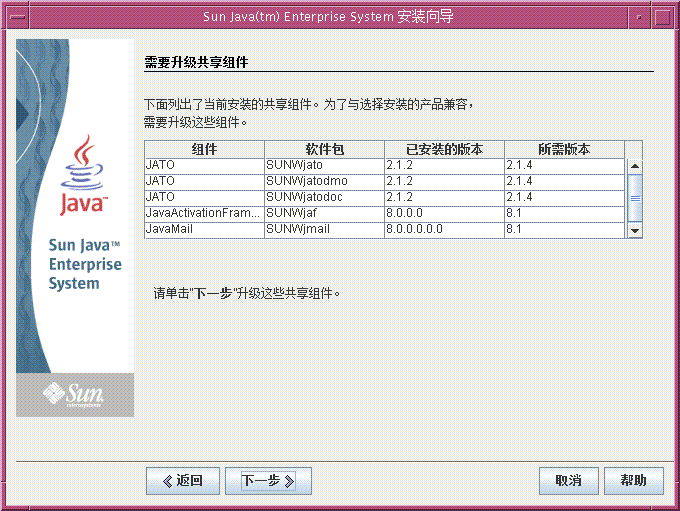This screenshot has width=680, height=511.
Task: Click the table scrollbar down arrow
Action: 635,231
